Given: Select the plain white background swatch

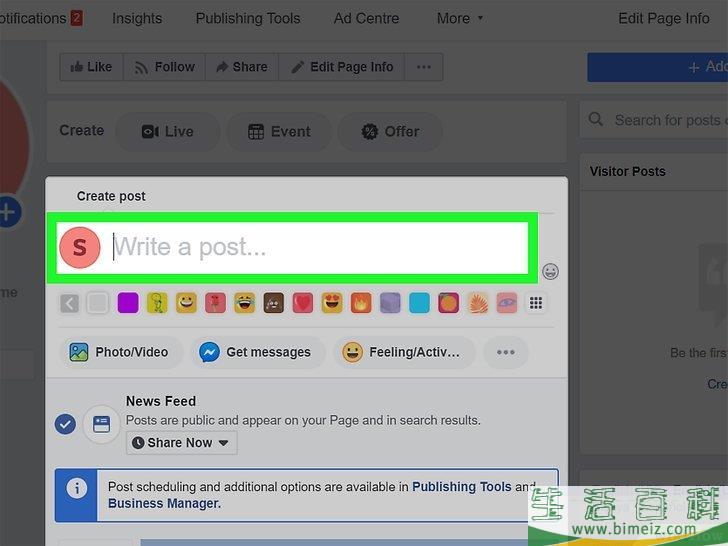Looking at the screenshot, I should pos(98,303).
